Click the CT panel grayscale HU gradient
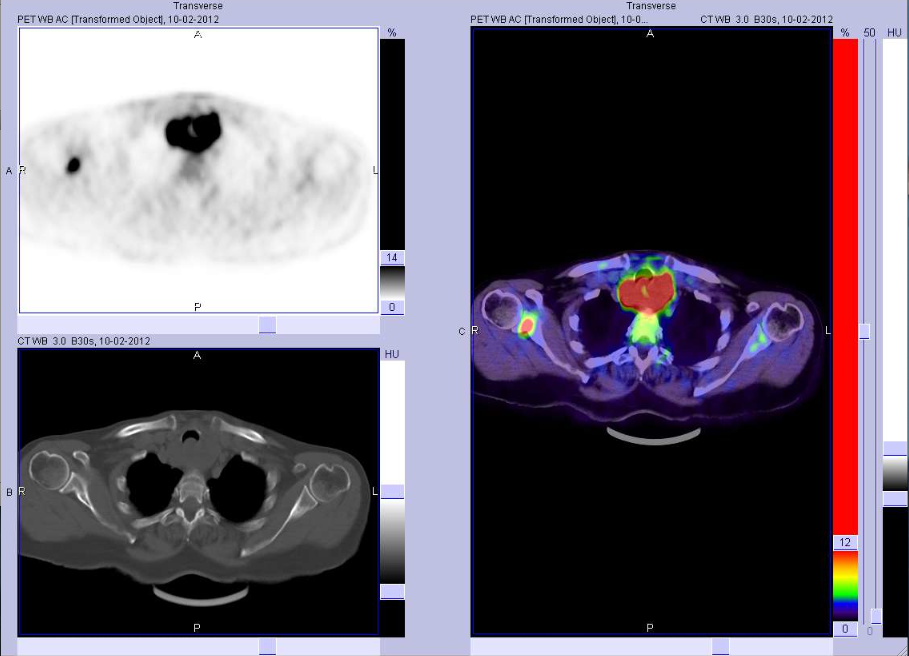 392,541
